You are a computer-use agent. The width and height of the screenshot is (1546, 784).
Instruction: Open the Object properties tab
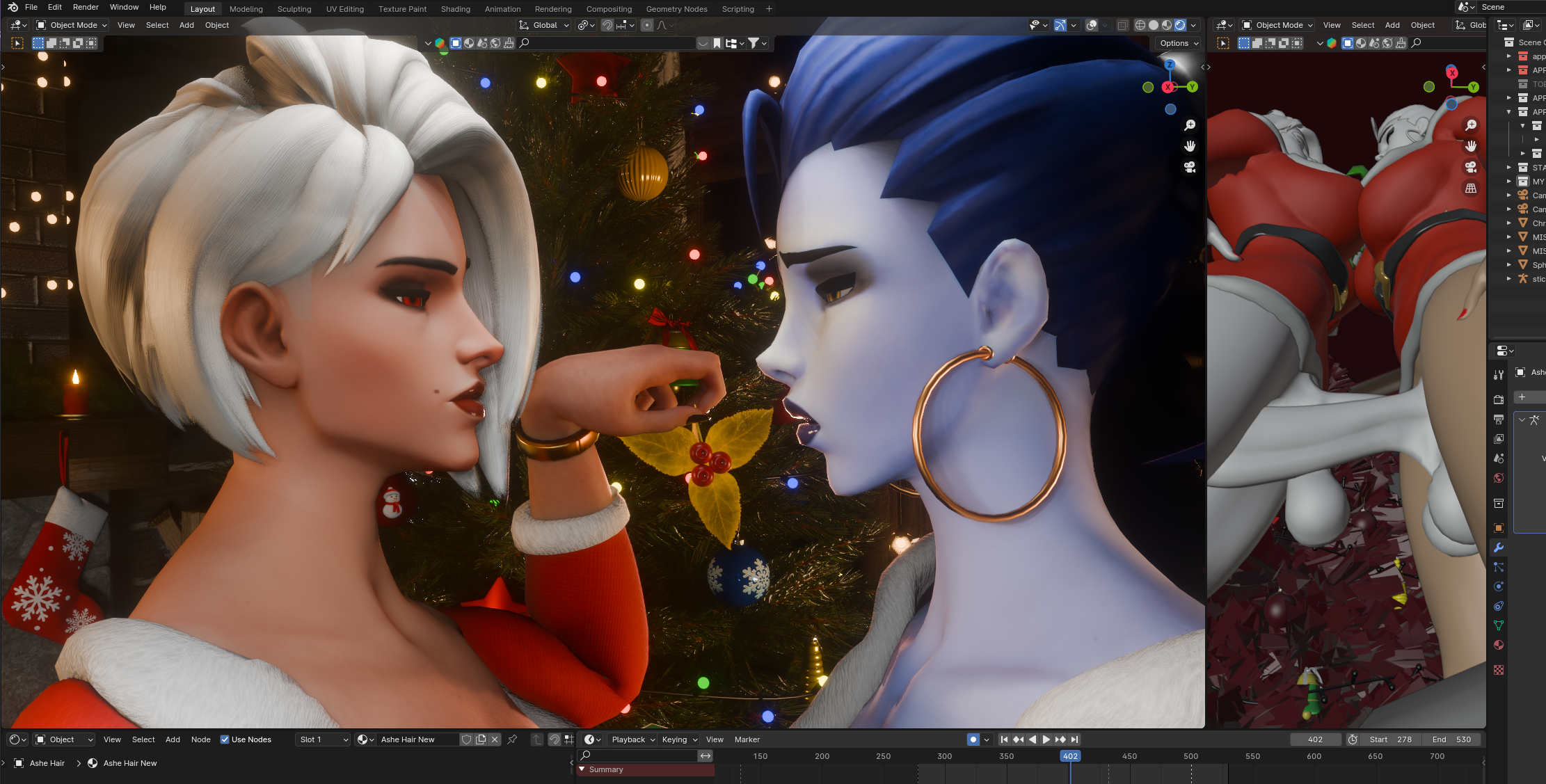click(1499, 528)
